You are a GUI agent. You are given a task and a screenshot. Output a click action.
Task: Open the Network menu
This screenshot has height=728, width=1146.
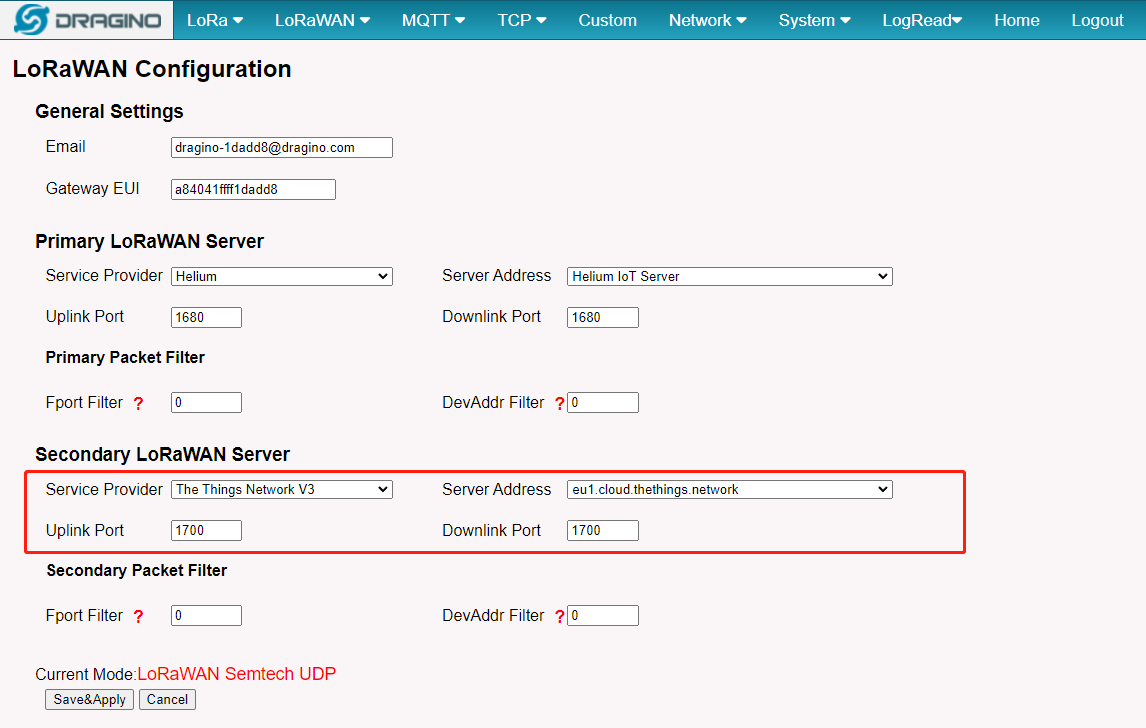pos(707,20)
